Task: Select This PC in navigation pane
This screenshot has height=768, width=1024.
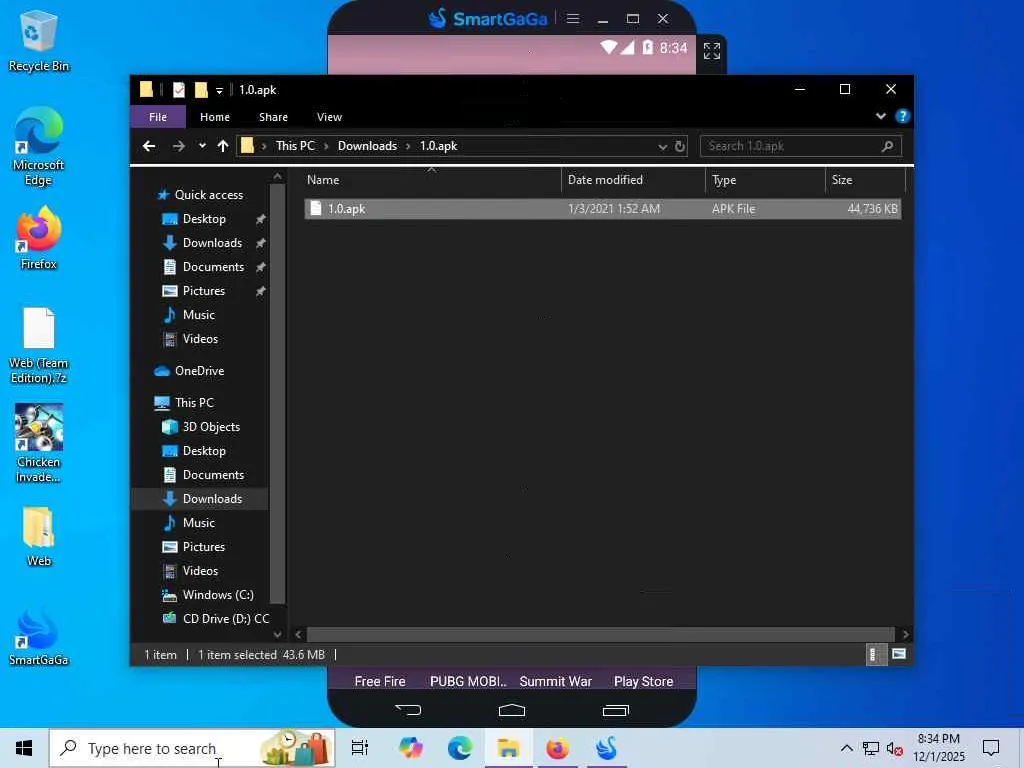Action: pyautogui.click(x=194, y=403)
